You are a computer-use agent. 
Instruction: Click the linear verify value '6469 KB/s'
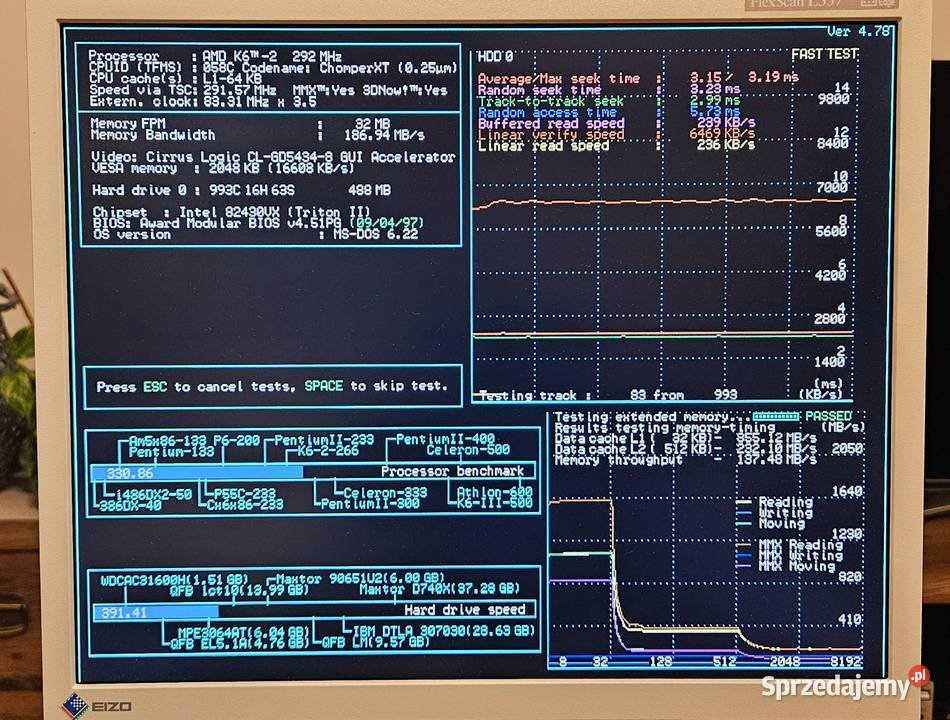pyautogui.click(x=722, y=134)
